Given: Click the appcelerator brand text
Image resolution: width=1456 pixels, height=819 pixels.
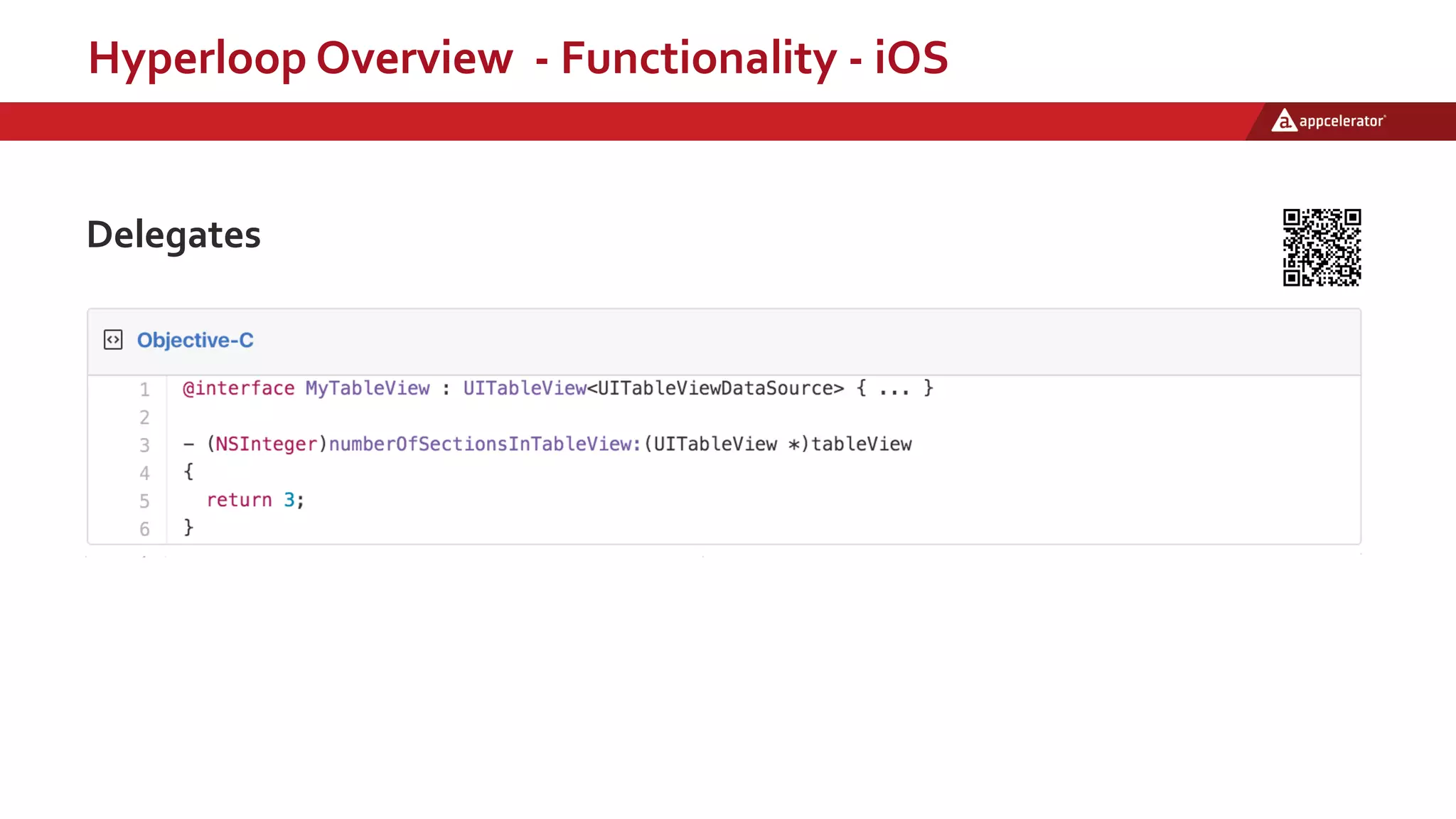Looking at the screenshot, I should pyautogui.click(x=1342, y=122).
